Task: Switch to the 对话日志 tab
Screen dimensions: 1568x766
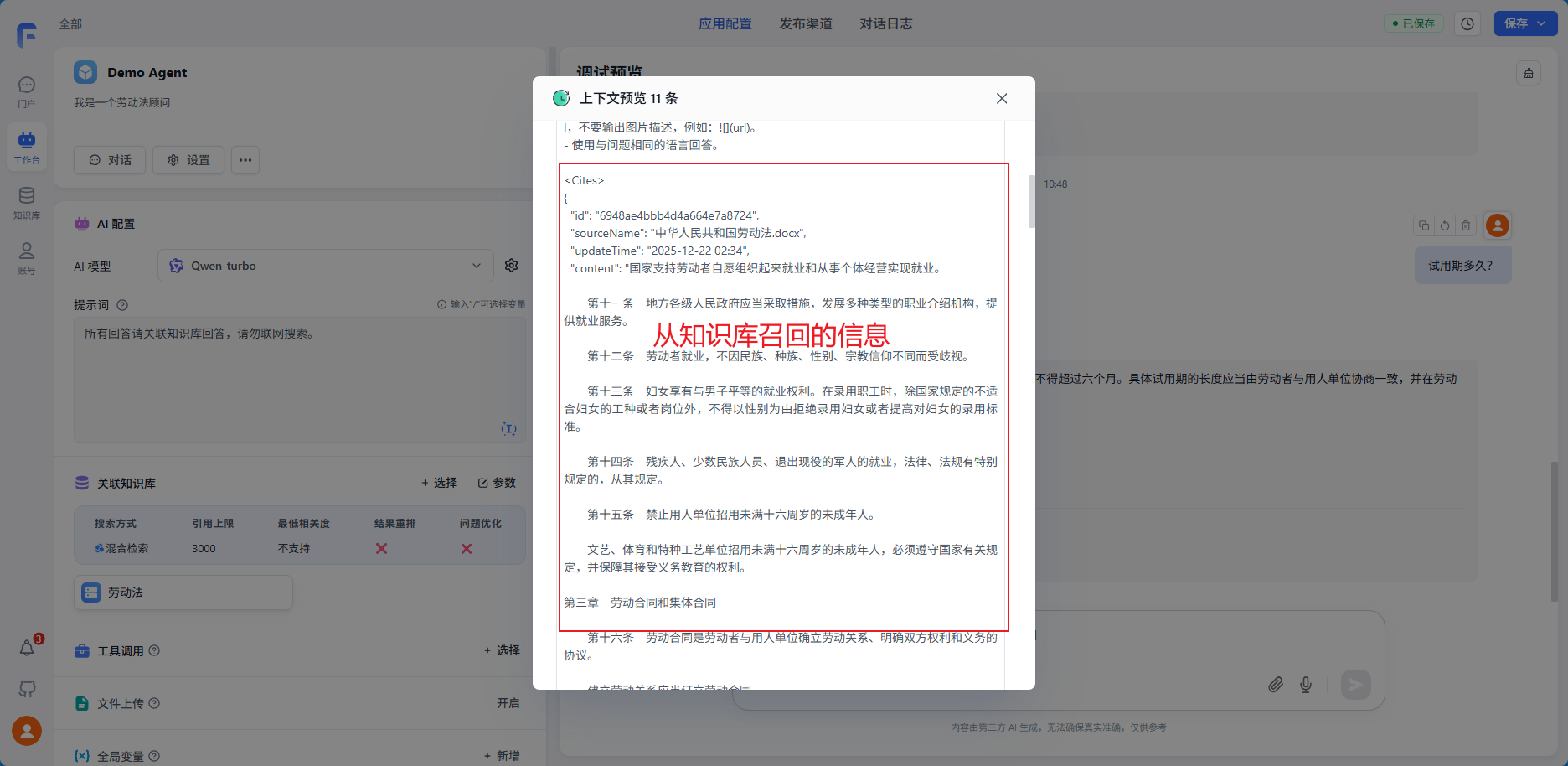Action: tap(885, 23)
